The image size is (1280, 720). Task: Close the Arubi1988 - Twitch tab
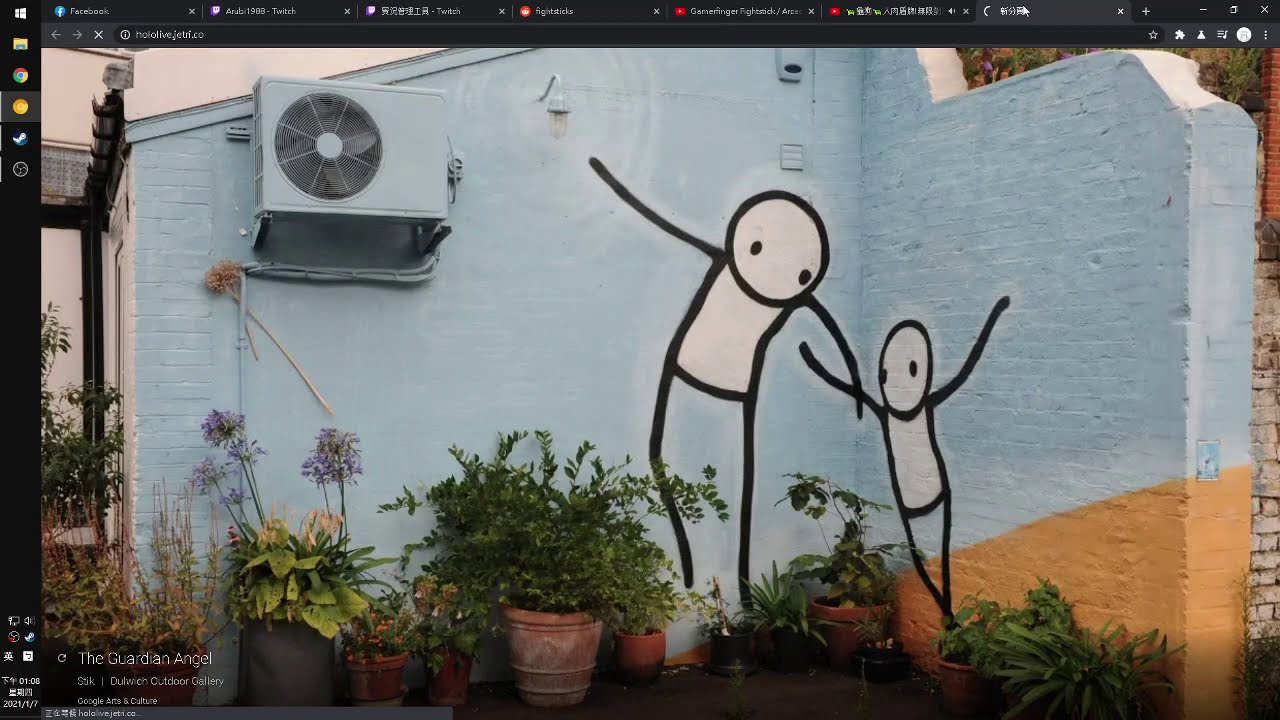(x=347, y=11)
